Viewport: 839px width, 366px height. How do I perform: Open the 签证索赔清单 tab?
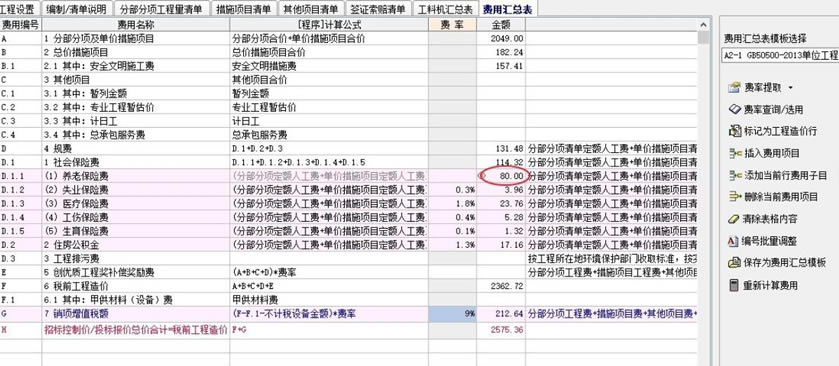click(379, 9)
